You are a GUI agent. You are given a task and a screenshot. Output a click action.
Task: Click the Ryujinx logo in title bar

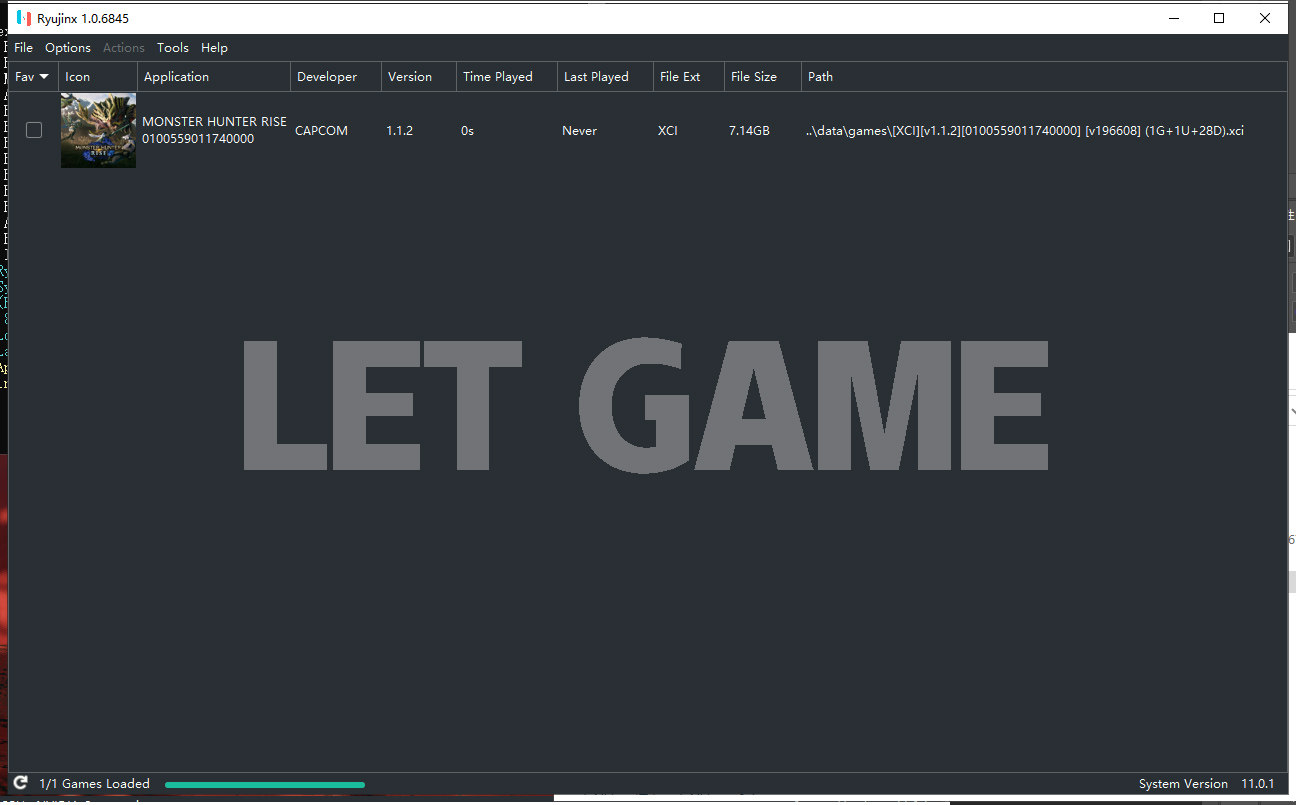23,18
